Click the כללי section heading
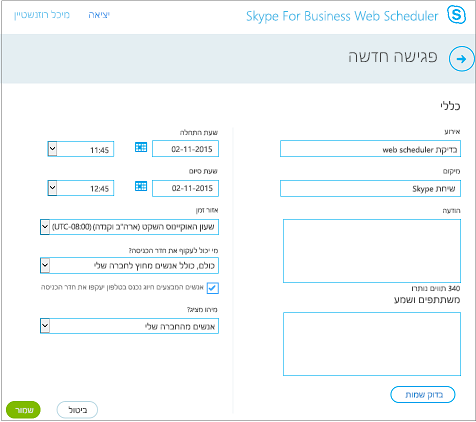The height and width of the screenshot is (422, 476). pyautogui.click(x=450, y=106)
